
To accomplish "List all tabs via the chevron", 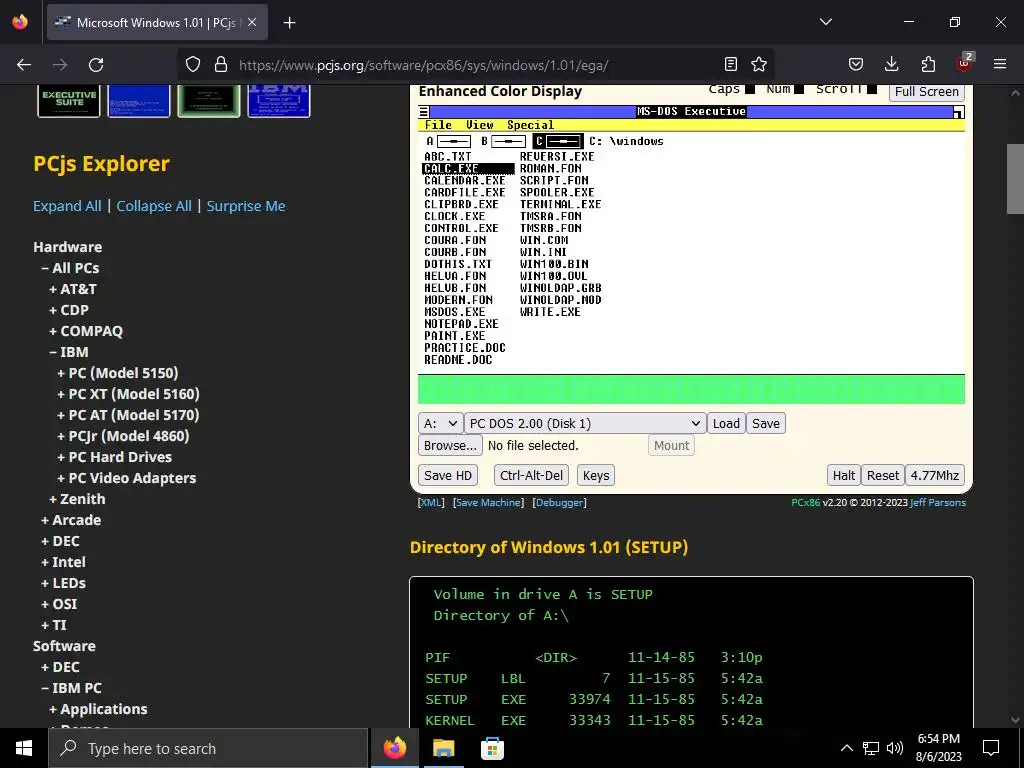I will click(x=826, y=22).
